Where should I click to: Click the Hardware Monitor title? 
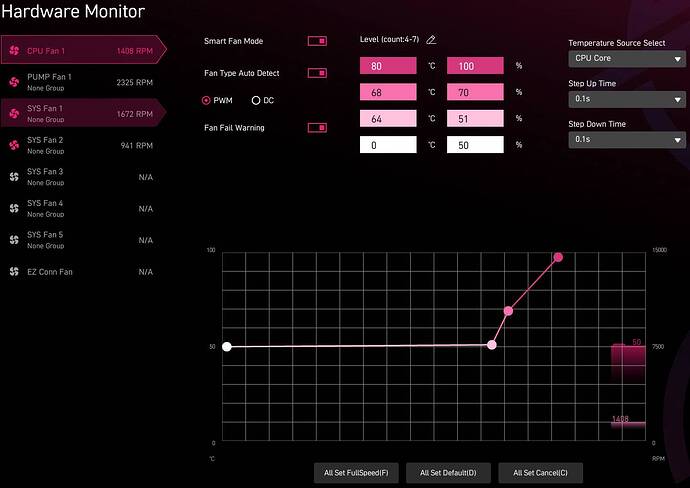tap(73, 11)
